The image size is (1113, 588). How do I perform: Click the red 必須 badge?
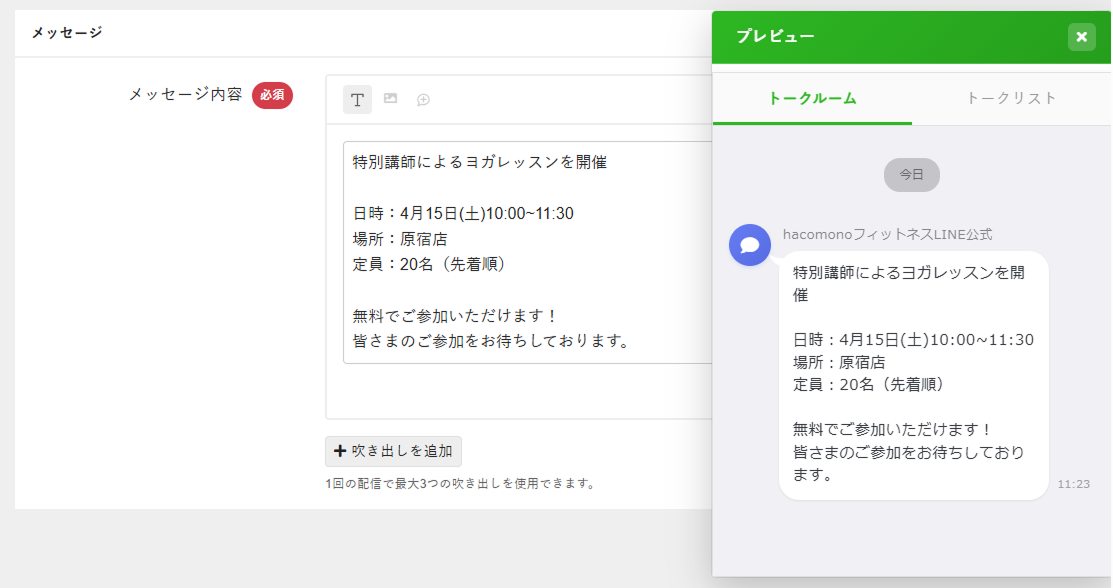[272, 95]
